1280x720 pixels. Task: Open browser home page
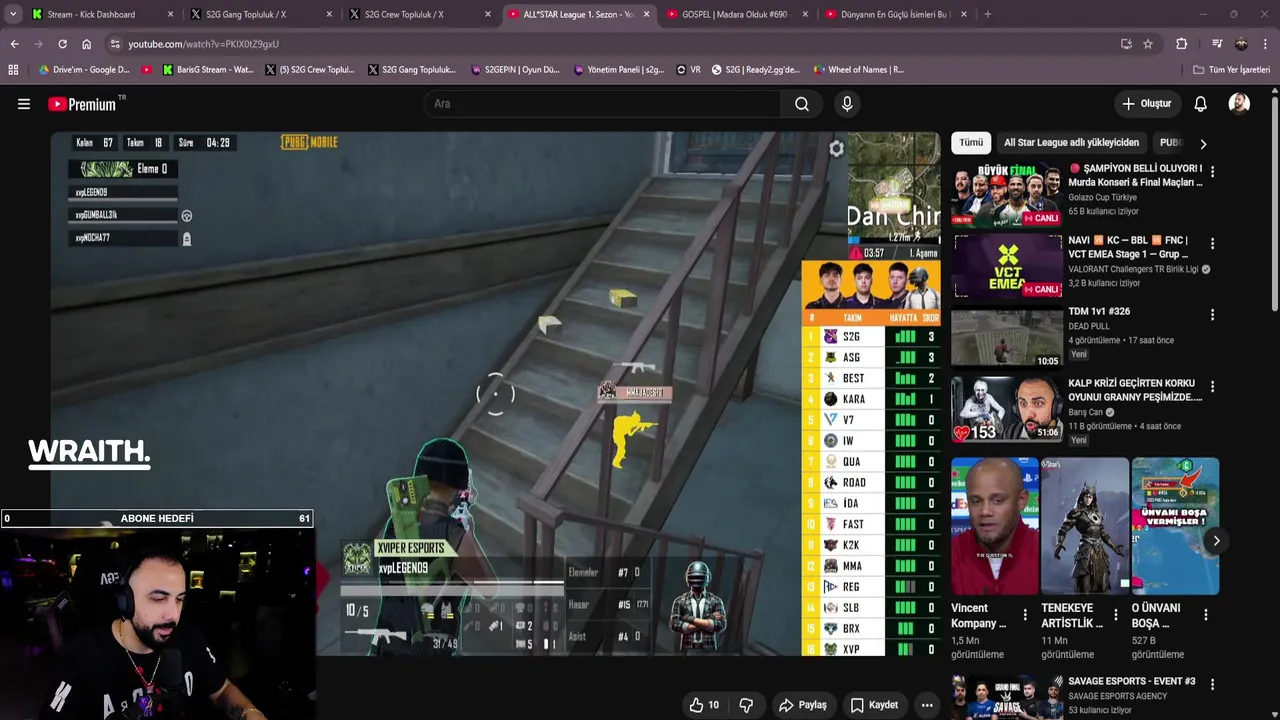(x=86, y=44)
